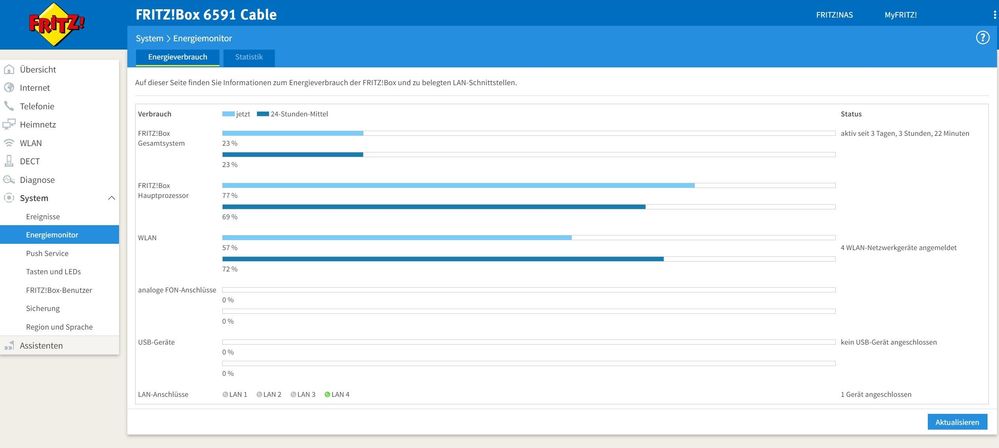
Task: Click the dark blue 24-Stunden-Mittel legend swatch
Action: [x=262, y=114]
